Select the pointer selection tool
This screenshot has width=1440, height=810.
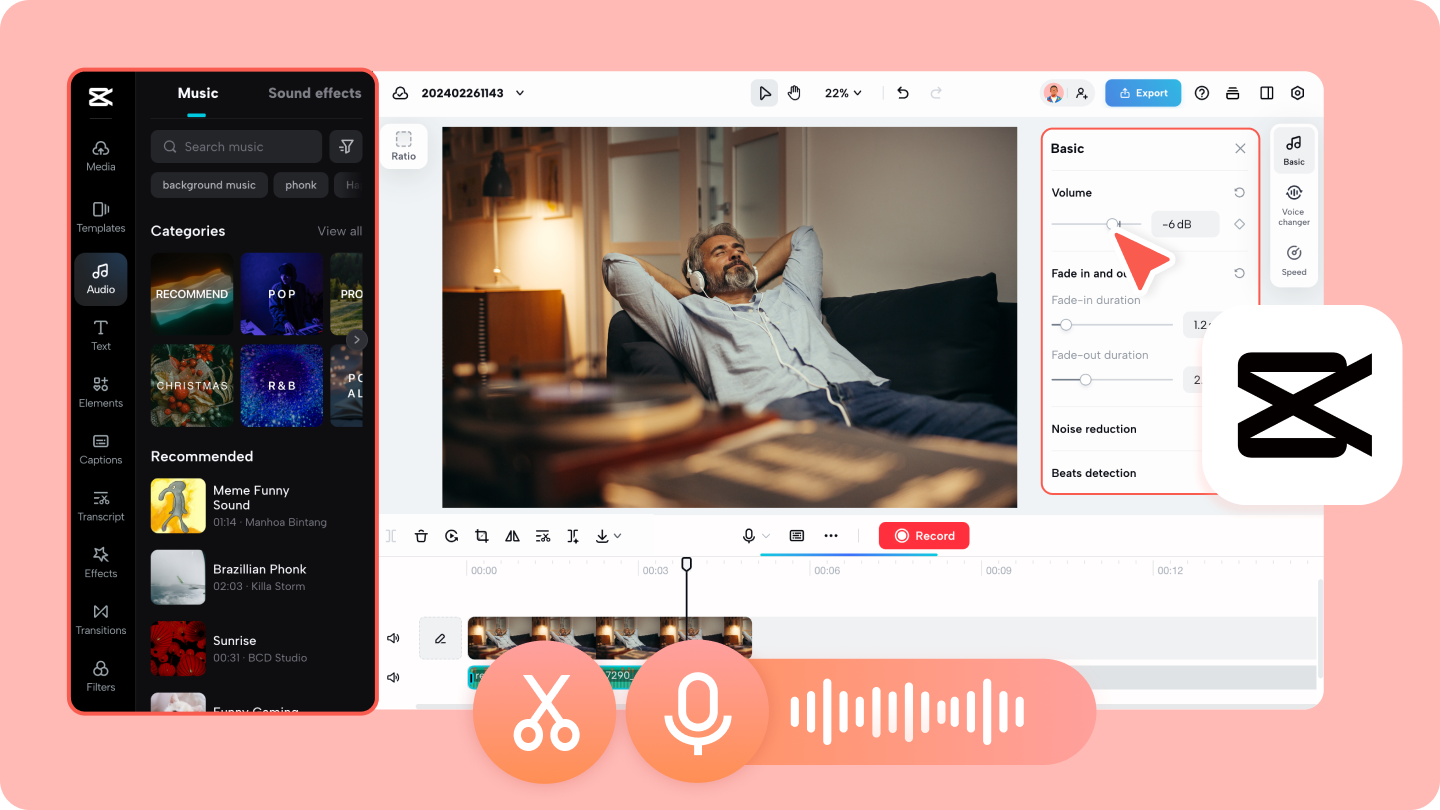click(x=765, y=93)
